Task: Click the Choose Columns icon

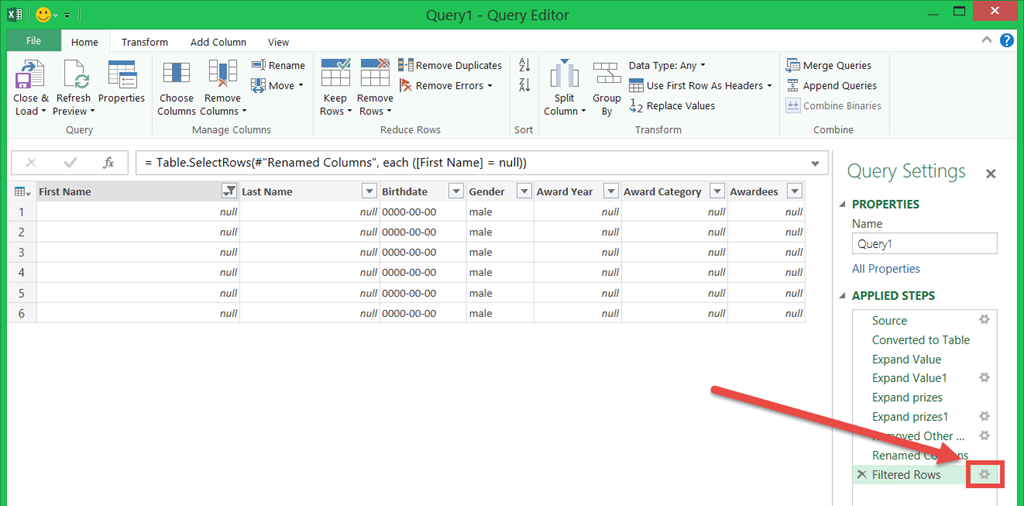Action: point(176,76)
